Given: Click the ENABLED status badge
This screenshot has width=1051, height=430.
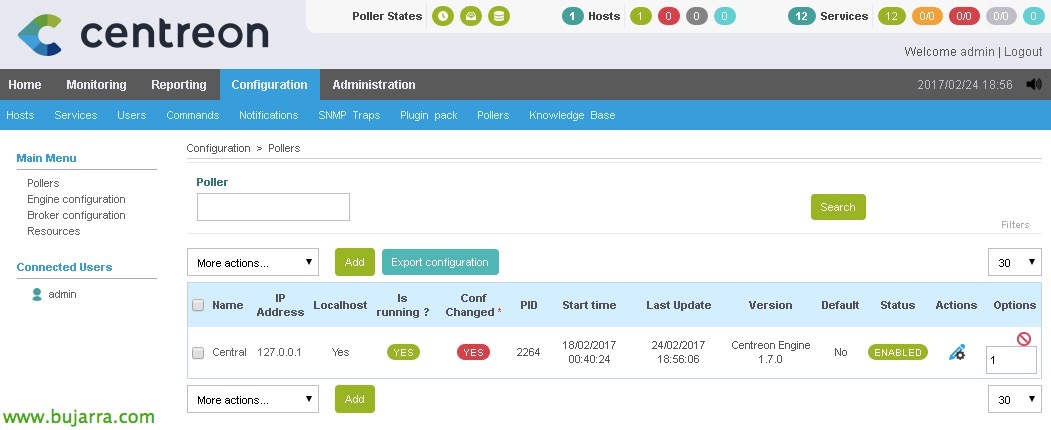Looking at the screenshot, I should (x=898, y=352).
